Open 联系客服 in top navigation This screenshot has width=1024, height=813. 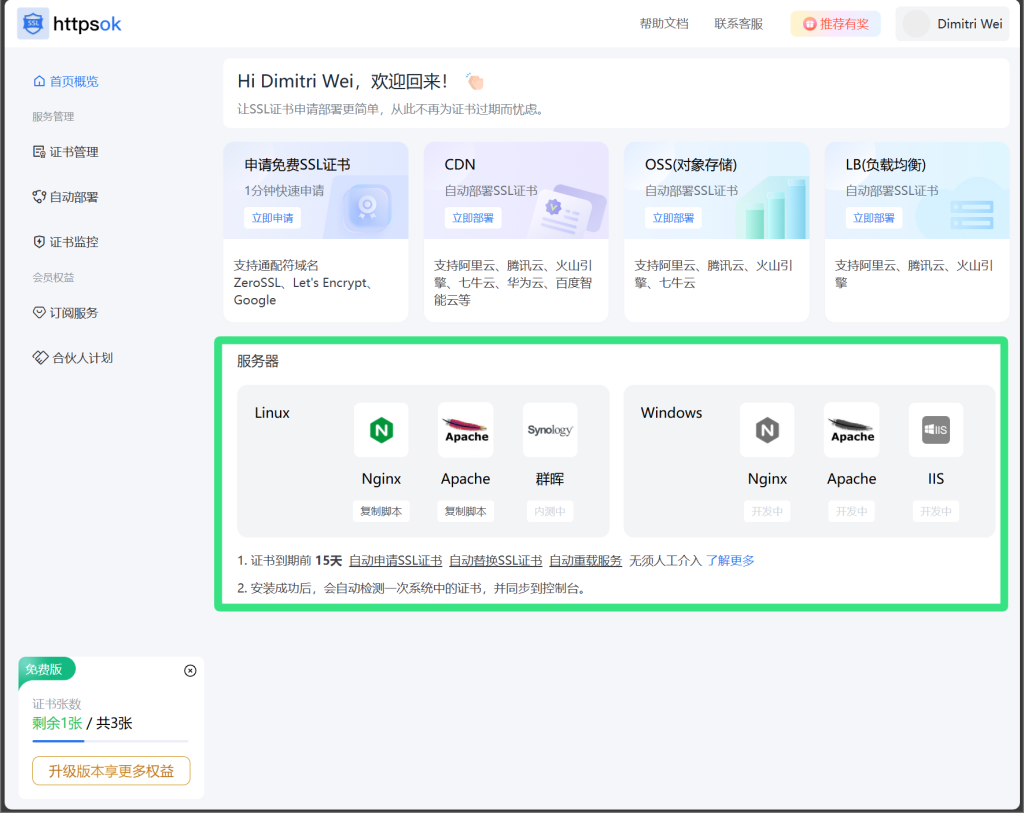(x=739, y=24)
